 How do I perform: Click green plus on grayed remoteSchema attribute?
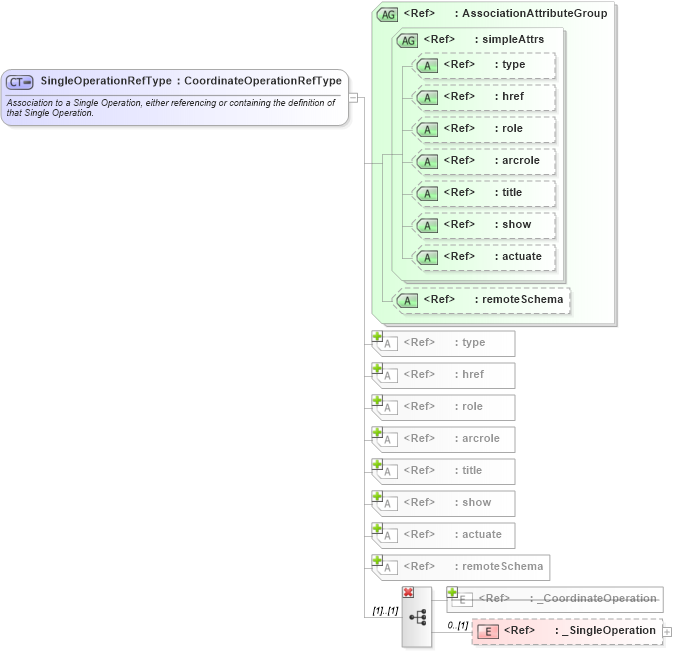[x=377, y=560]
